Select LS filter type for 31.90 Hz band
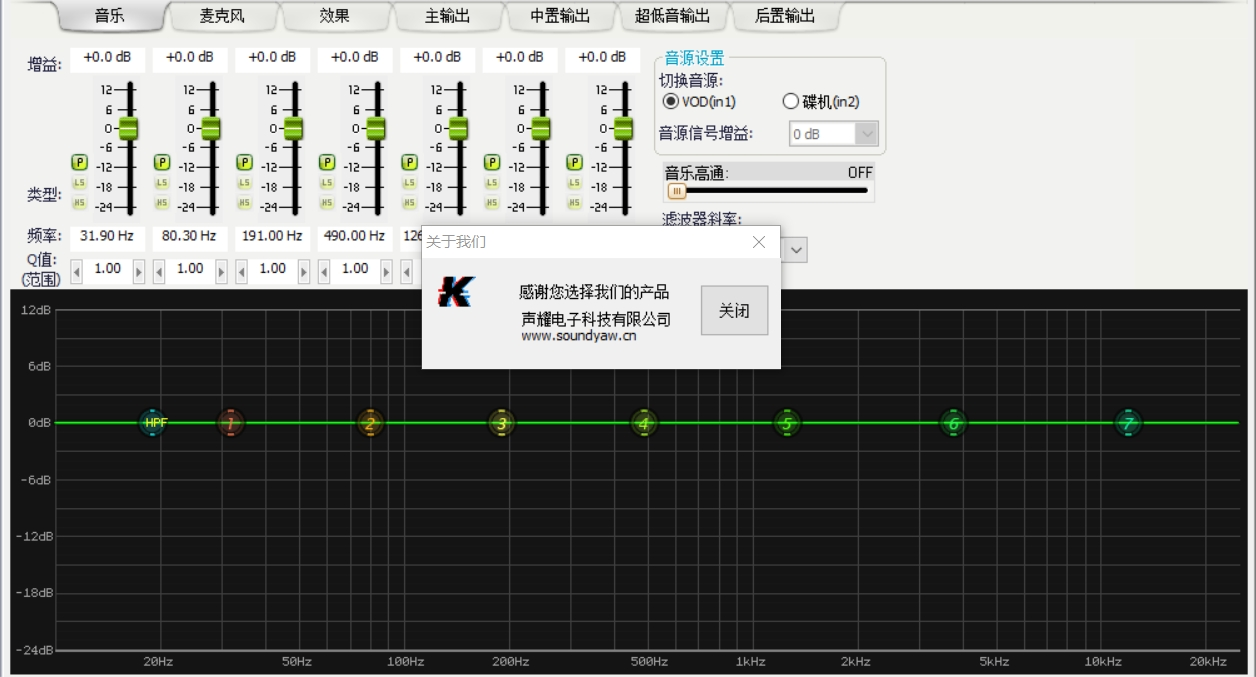The height and width of the screenshot is (677, 1256). 79,183
